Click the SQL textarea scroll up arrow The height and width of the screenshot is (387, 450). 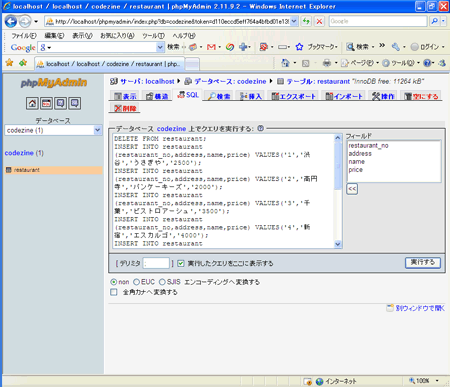[338, 138]
